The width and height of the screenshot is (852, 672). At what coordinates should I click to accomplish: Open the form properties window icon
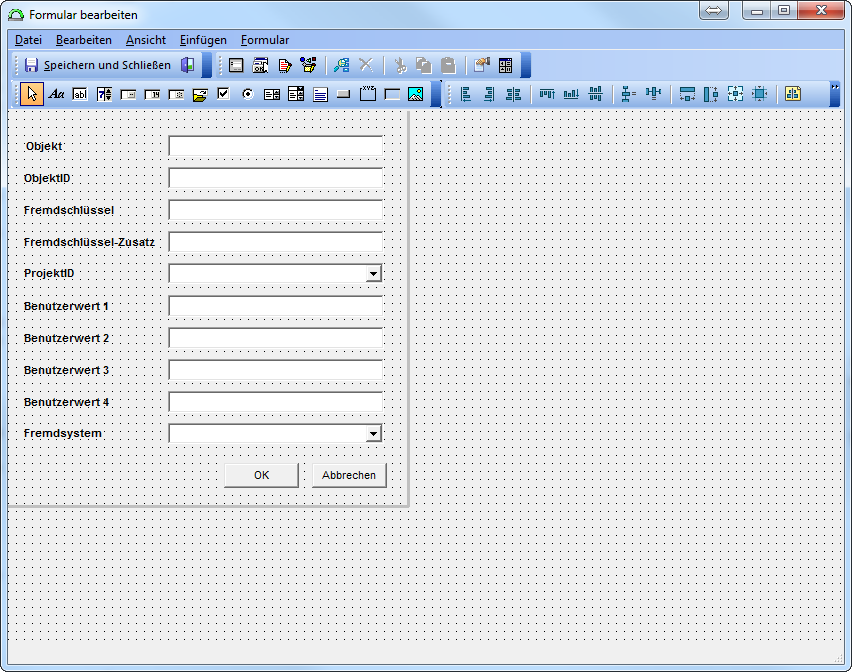(236, 65)
